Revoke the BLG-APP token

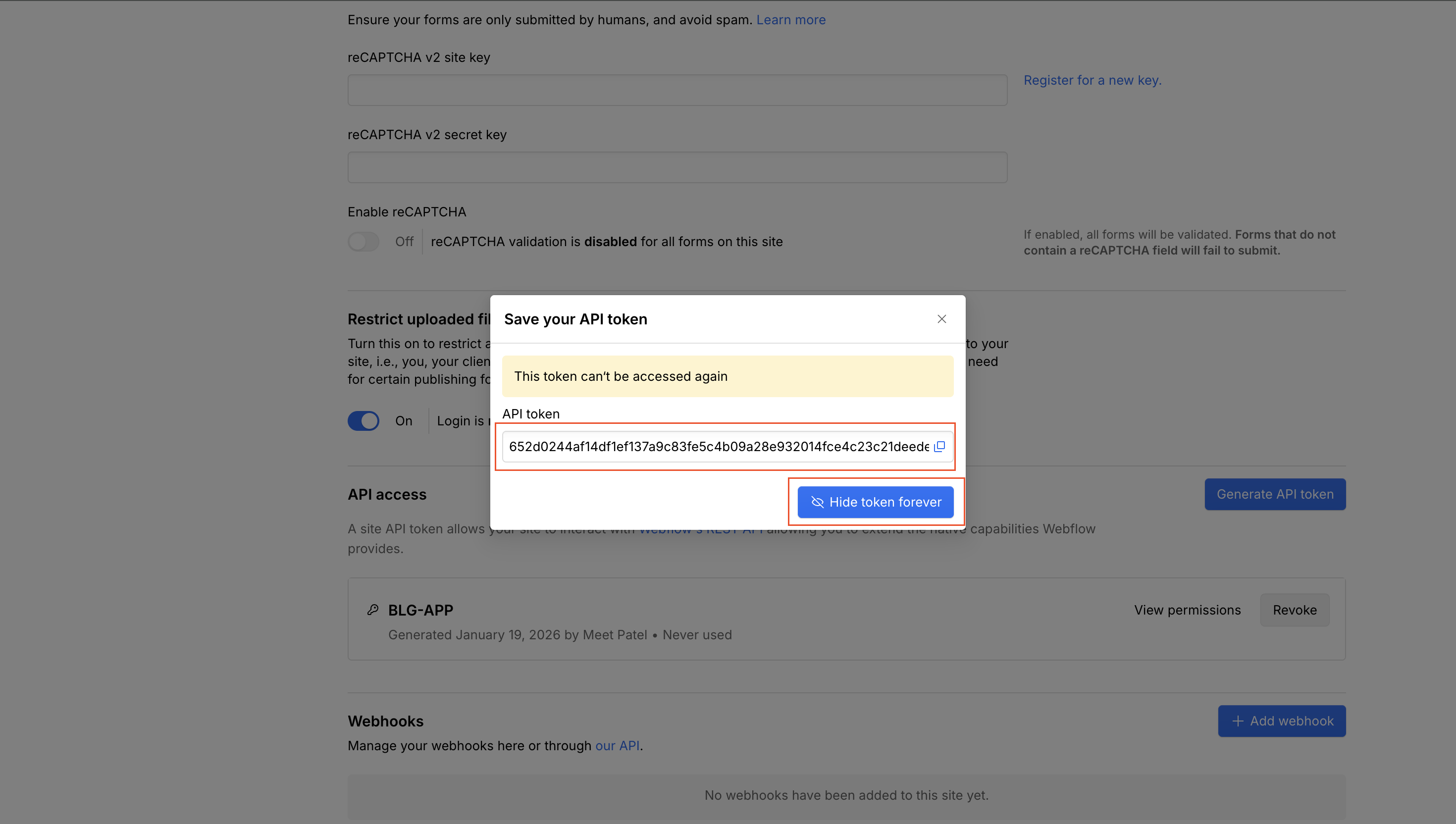(1295, 610)
